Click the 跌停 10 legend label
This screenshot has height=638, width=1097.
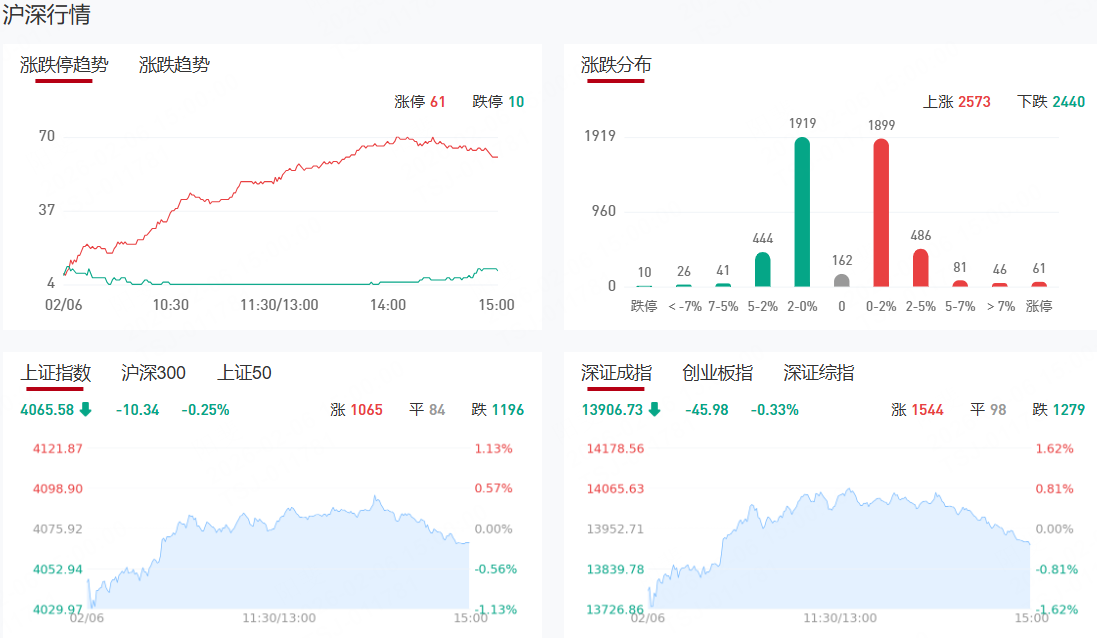tap(498, 102)
